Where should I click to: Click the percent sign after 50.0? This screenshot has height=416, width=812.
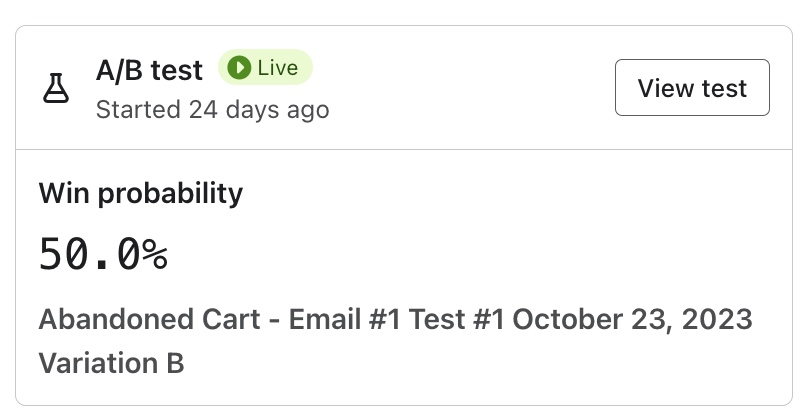(154, 255)
